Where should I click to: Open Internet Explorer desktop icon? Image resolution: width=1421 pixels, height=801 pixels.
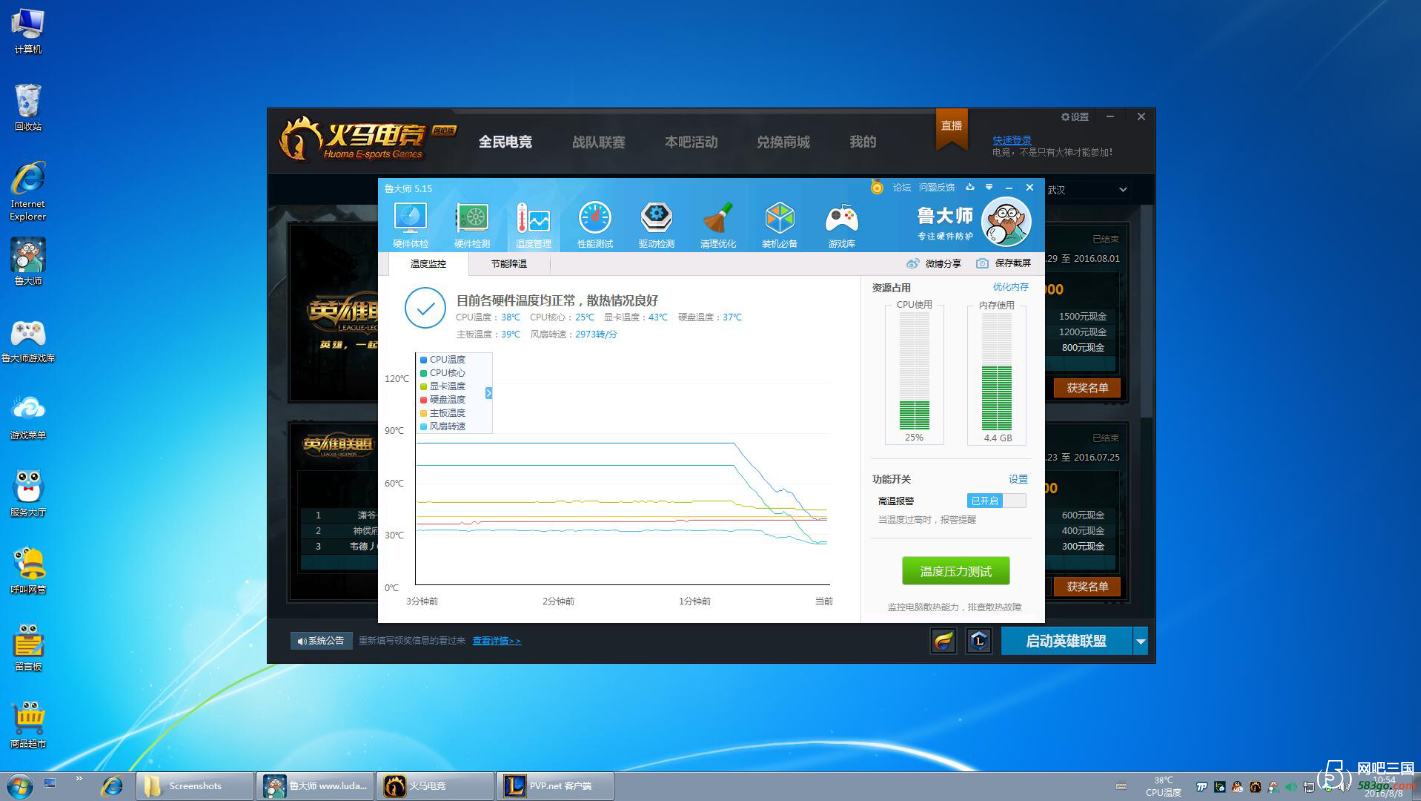pos(28,190)
